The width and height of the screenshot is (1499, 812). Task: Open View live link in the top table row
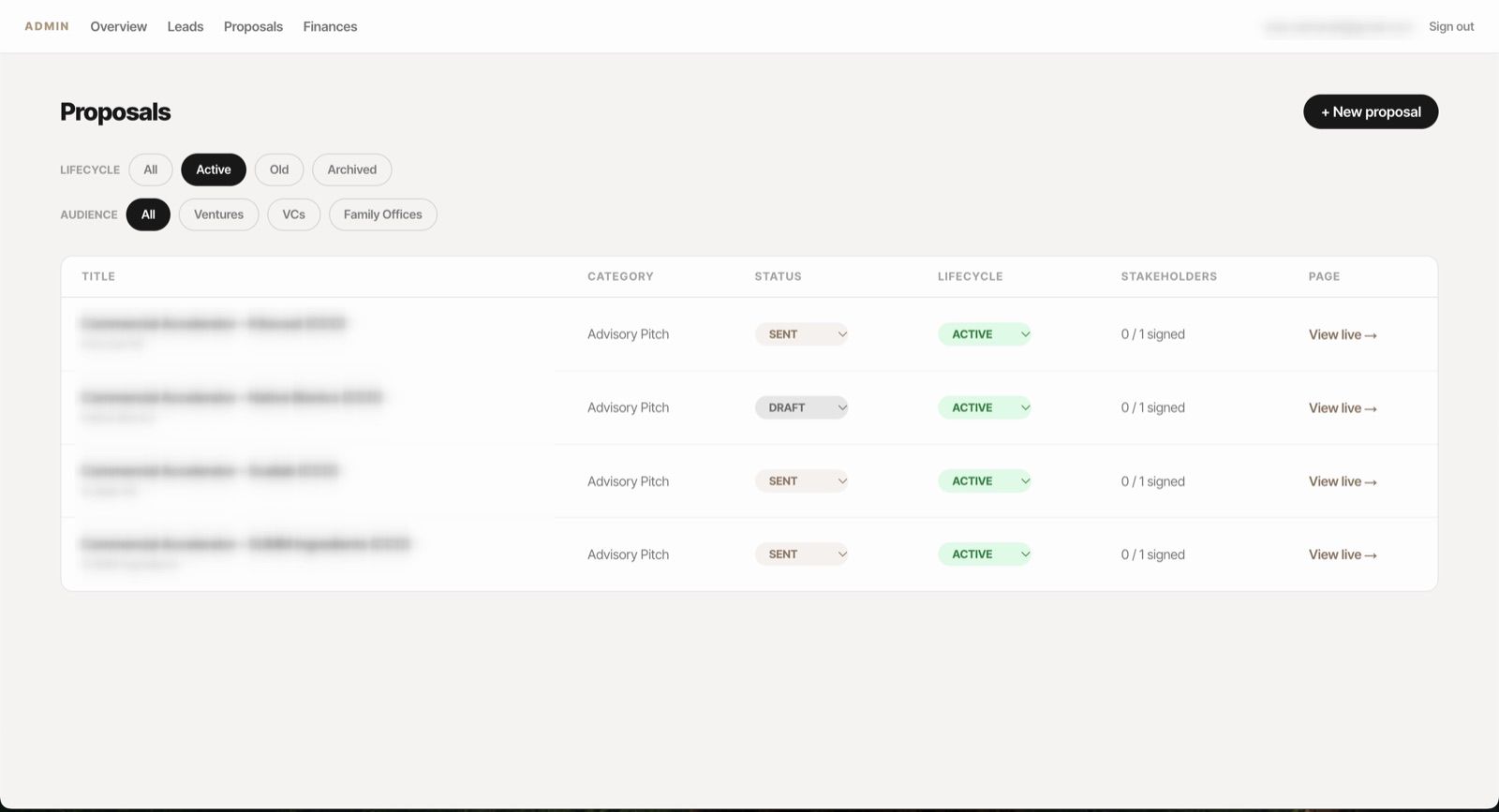click(x=1343, y=334)
